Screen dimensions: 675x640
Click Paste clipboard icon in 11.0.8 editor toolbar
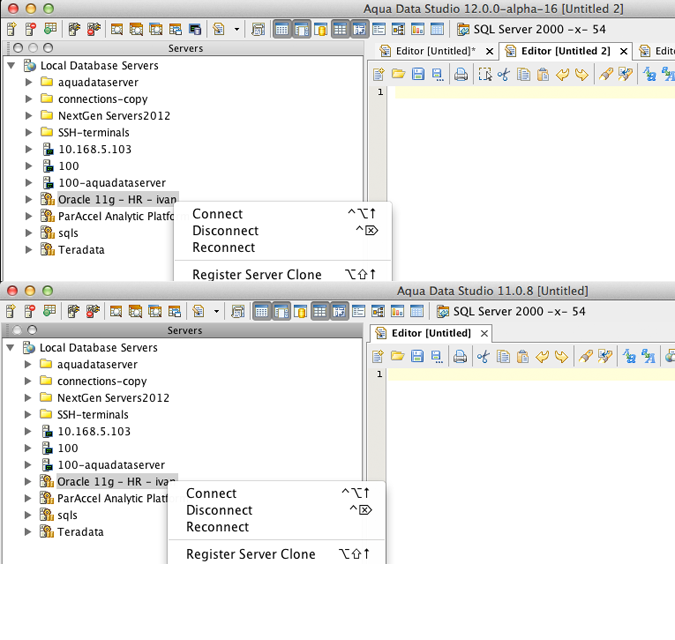tap(523, 356)
